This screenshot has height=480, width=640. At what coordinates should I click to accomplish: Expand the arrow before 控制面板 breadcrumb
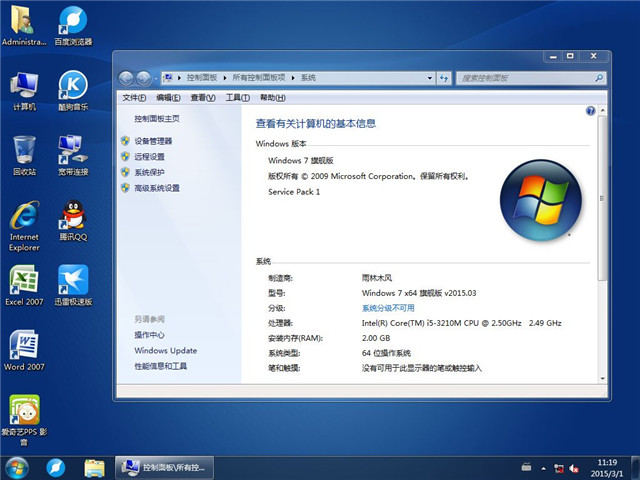[179, 78]
